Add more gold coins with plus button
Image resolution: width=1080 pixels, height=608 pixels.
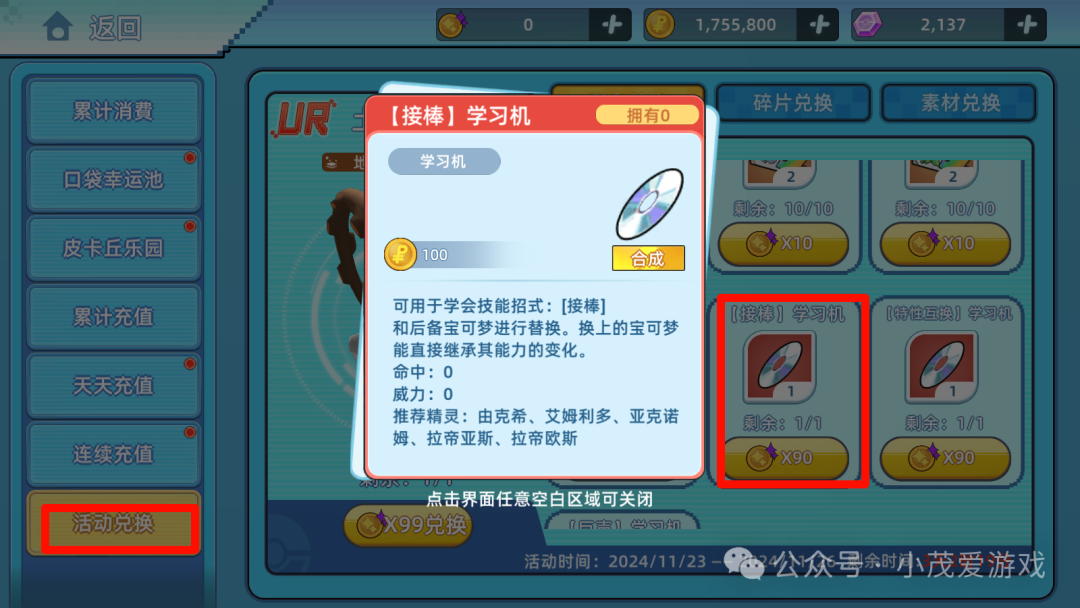coord(818,25)
